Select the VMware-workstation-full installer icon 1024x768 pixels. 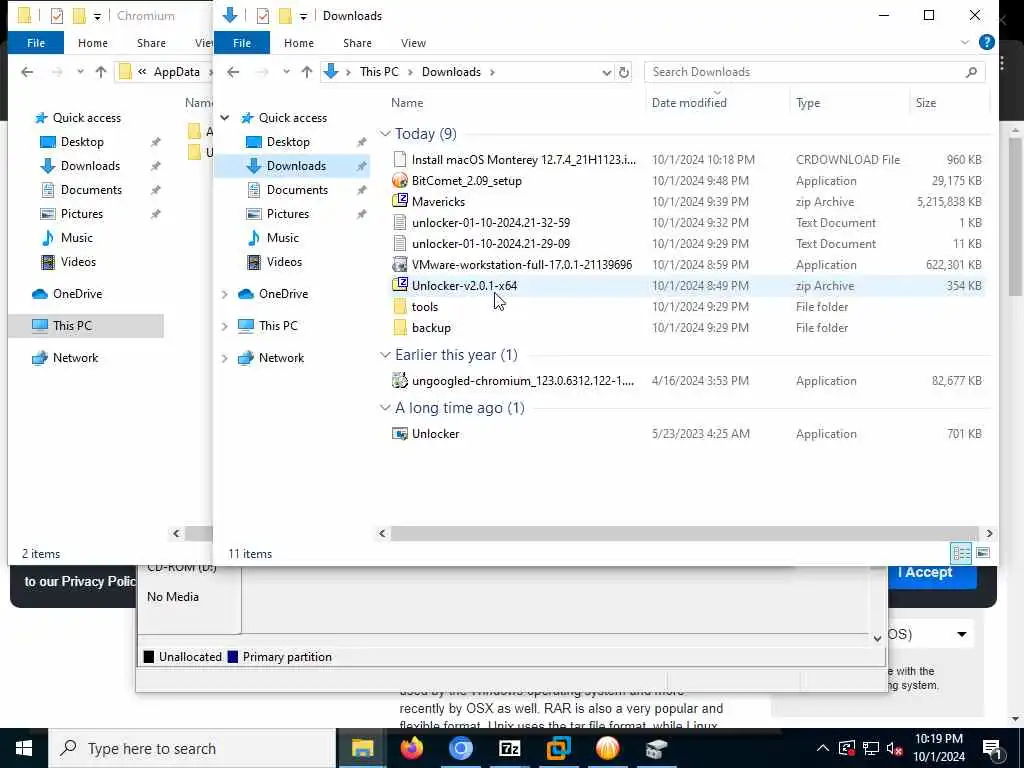400,264
